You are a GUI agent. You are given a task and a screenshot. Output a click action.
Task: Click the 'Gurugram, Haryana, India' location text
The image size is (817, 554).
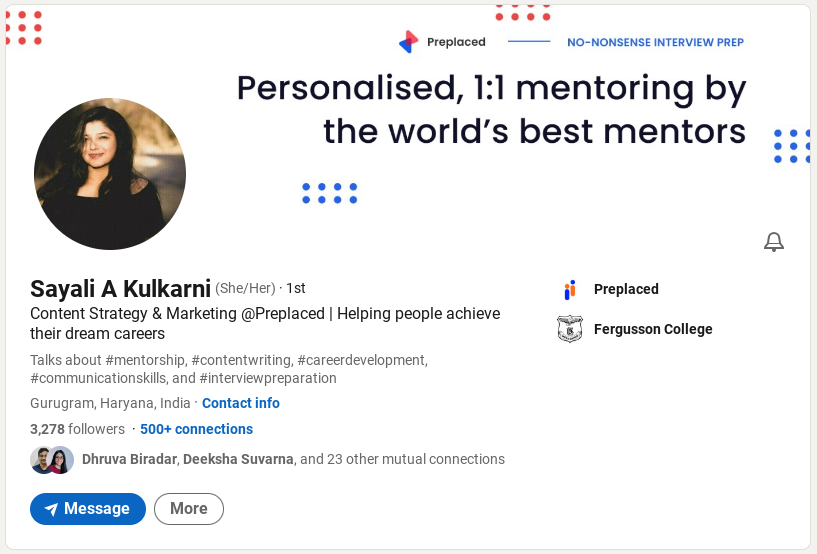tap(110, 403)
